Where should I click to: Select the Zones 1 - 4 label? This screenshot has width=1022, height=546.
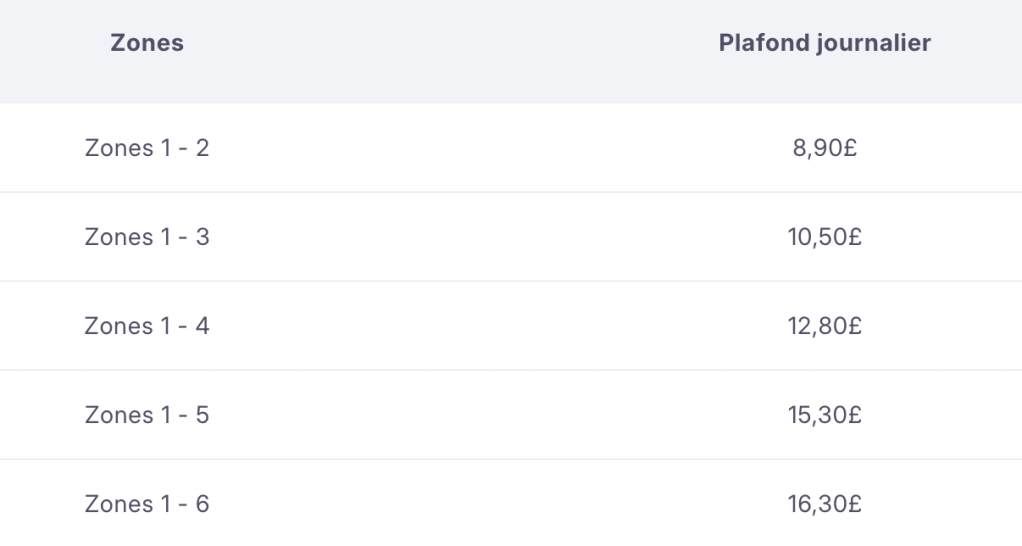pyautogui.click(x=146, y=326)
